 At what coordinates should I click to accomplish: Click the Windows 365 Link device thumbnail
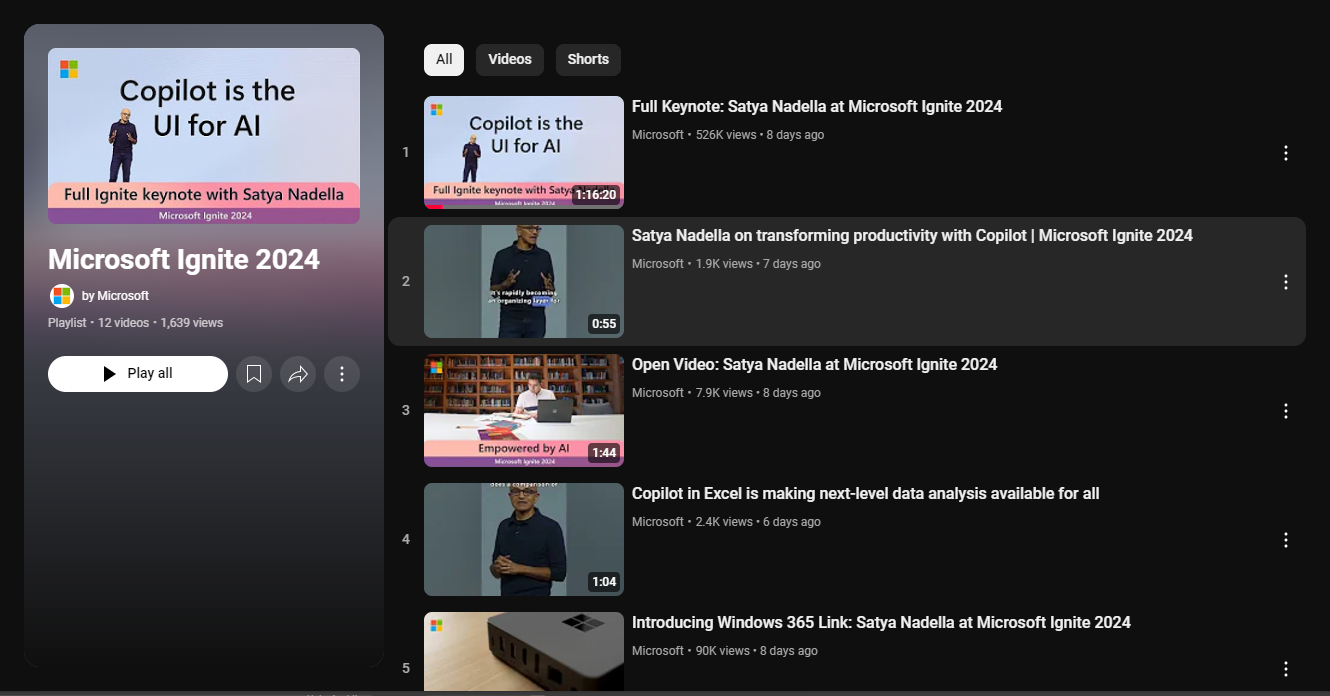click(x=524, y=652)
